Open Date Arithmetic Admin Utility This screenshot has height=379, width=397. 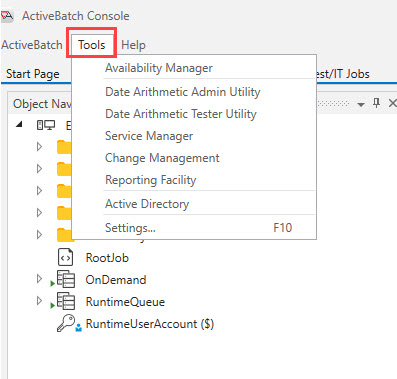tap(183, 92)
